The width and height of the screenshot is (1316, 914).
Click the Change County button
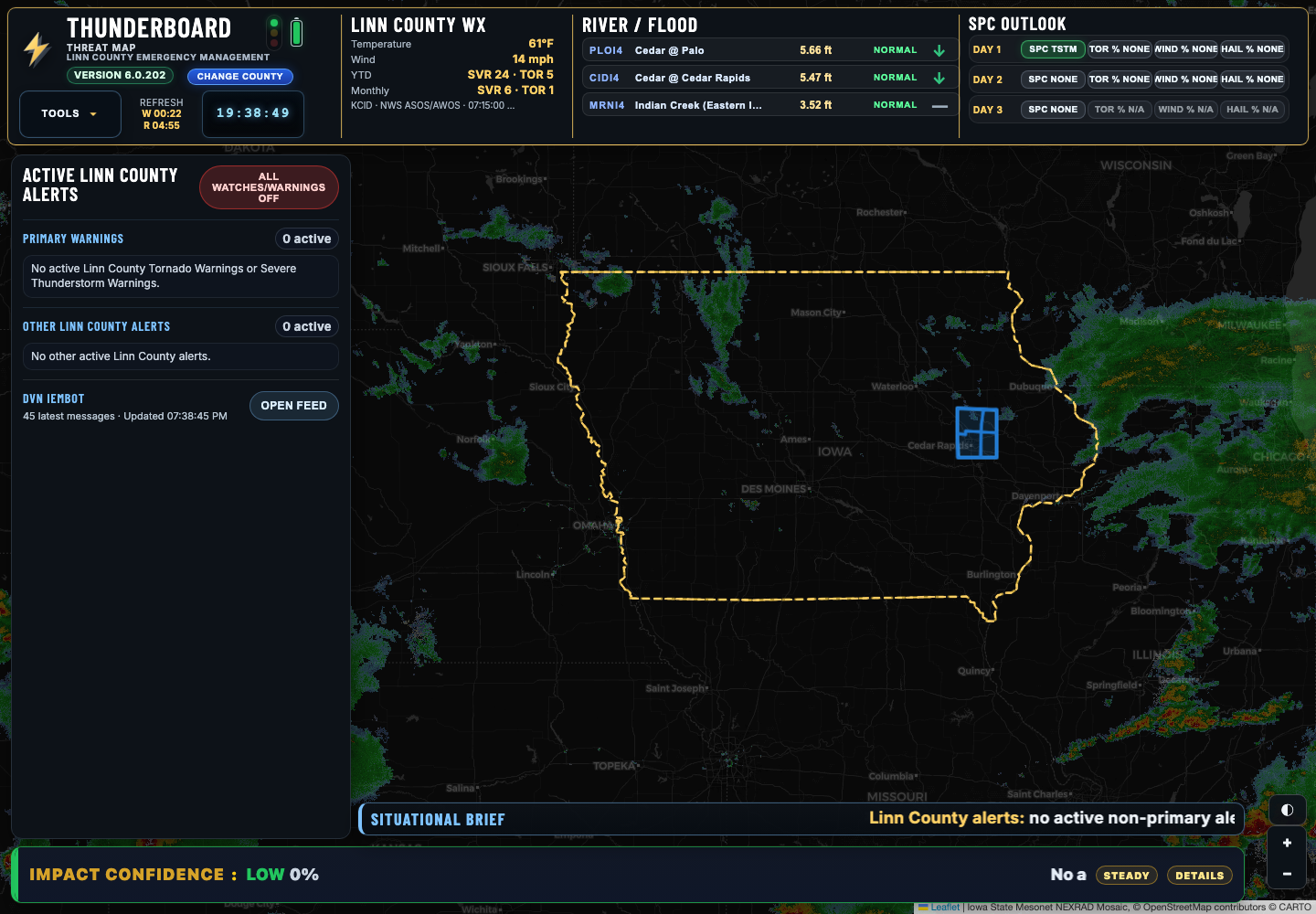pyautogui.click(x=240, y=77)
